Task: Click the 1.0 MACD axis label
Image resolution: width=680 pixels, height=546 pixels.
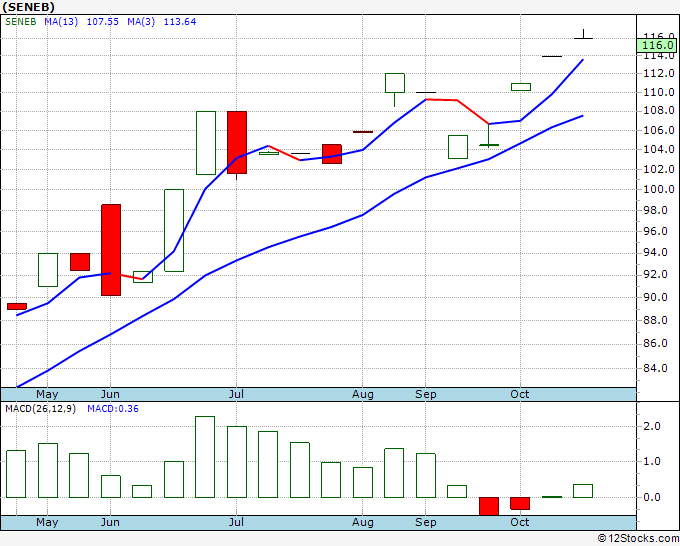Action: 652,461
